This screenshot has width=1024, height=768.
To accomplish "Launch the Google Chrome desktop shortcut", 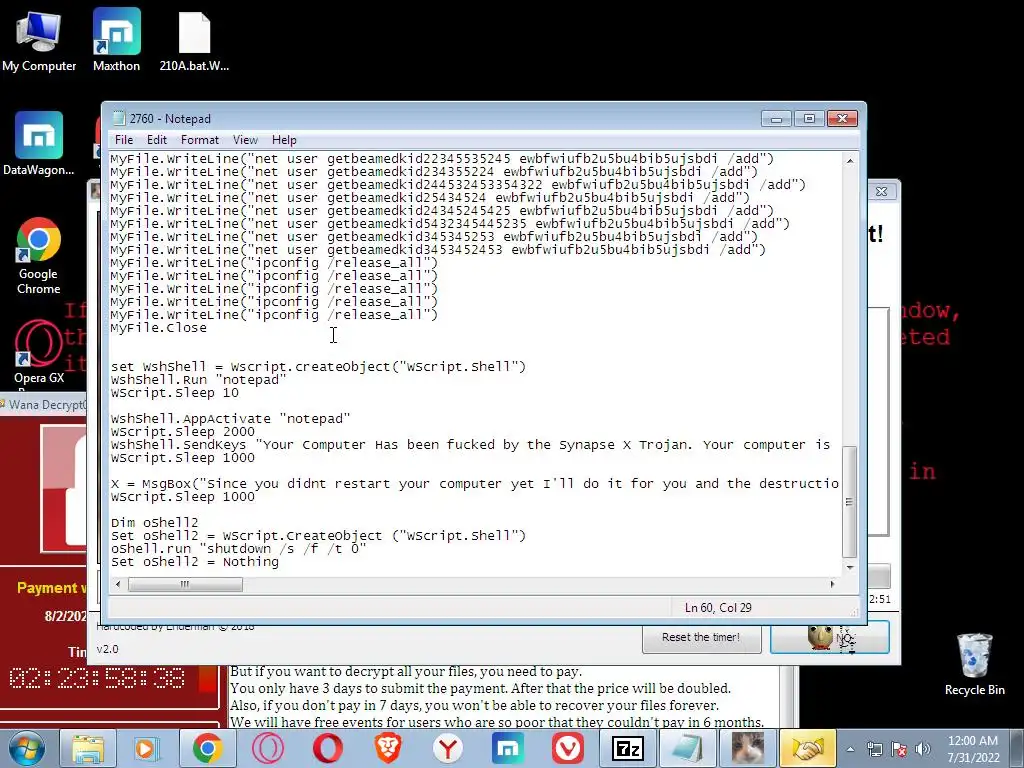I will (x=39, y=256).
